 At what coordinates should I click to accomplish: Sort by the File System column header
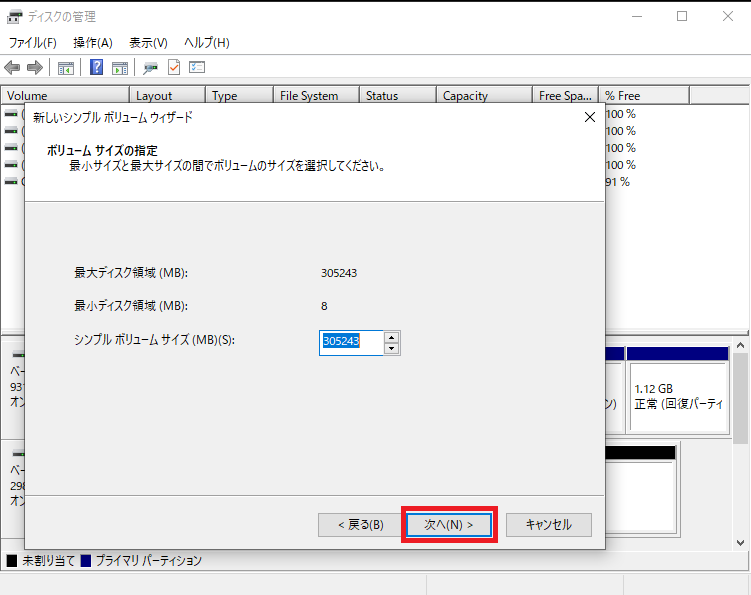pos(317,96)
